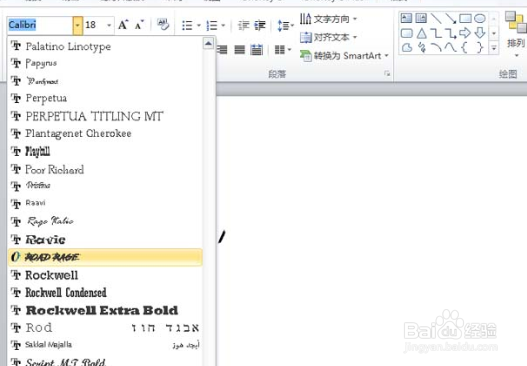Screen dimensions: 527x366
Task: Select the freeform cloud-like shape
Action: coord(407,48)
